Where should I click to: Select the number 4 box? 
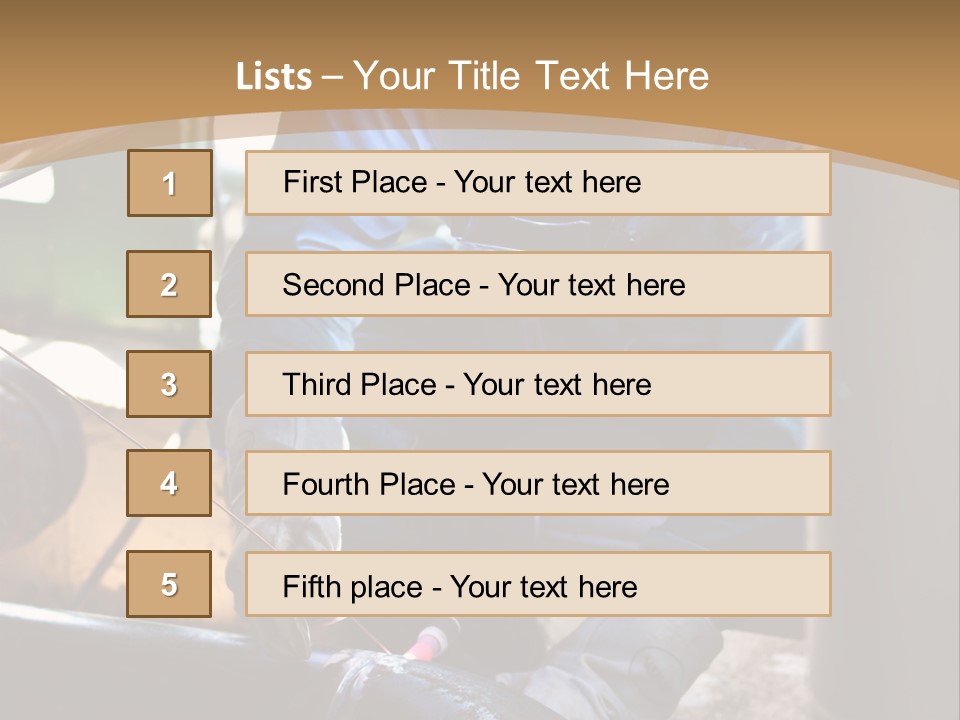(169, 483)
